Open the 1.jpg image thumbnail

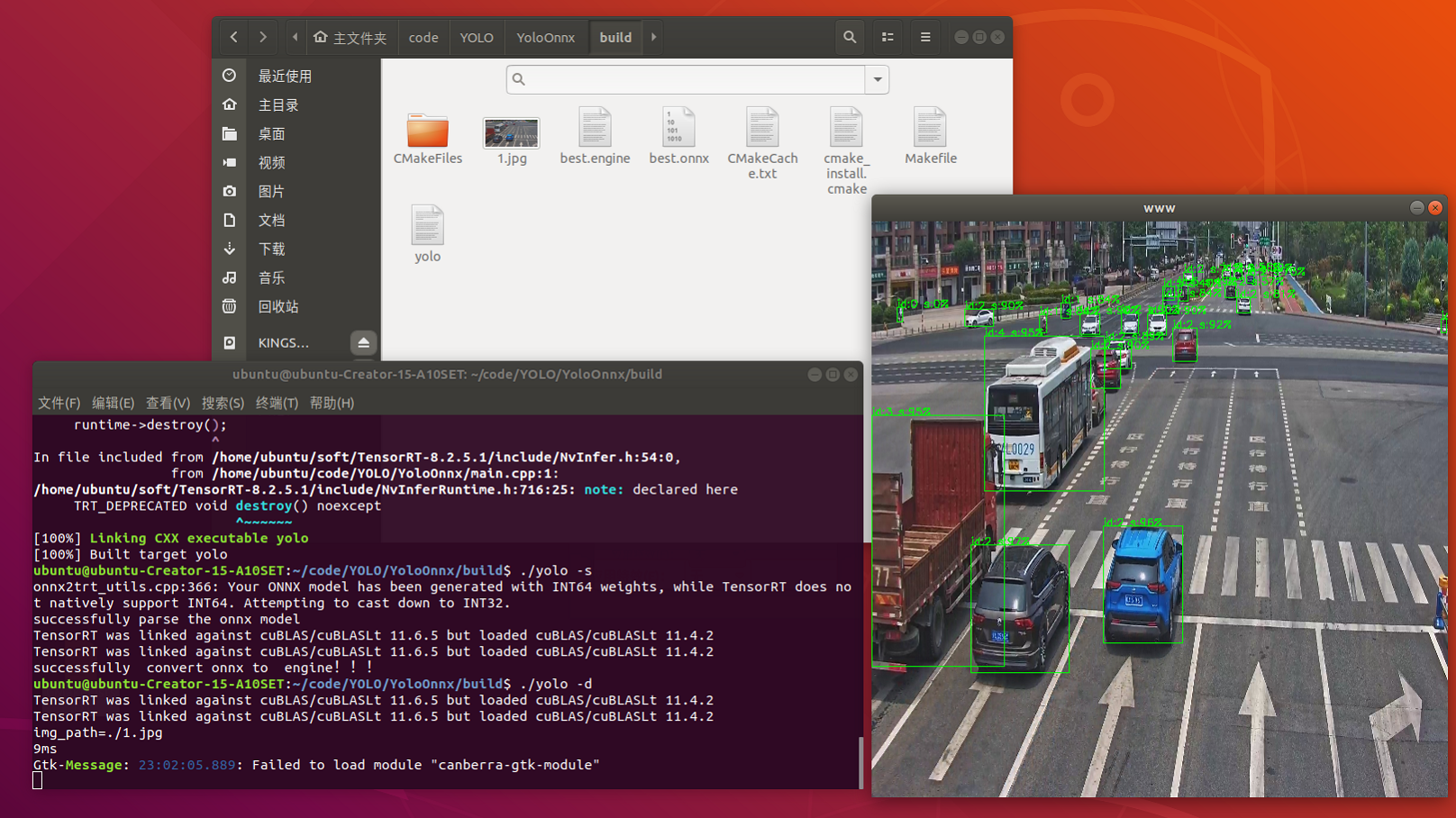click(x=511, y=132)
